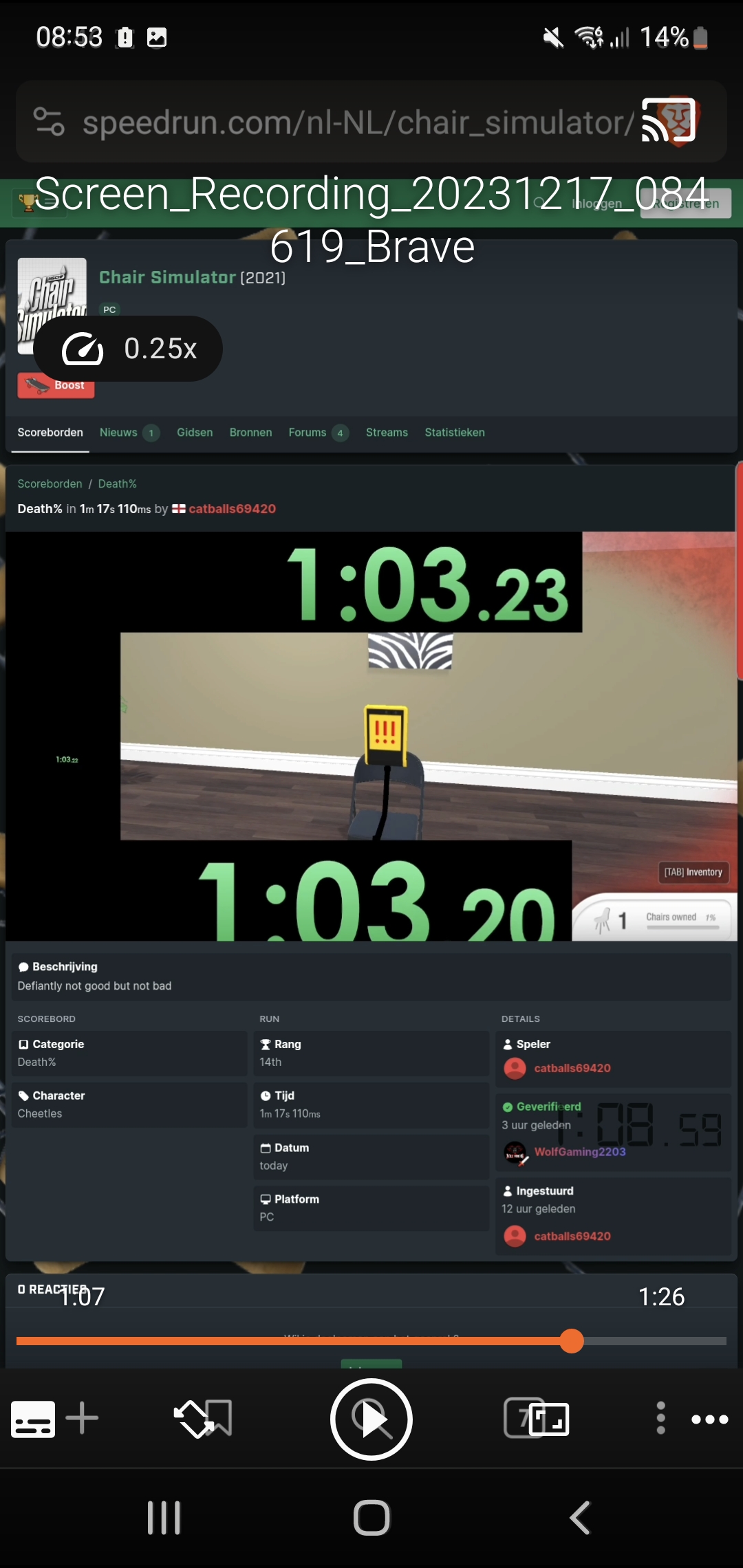Click Death% breadcrumb link
743x1568 pixels.
[x=117, y=483]
